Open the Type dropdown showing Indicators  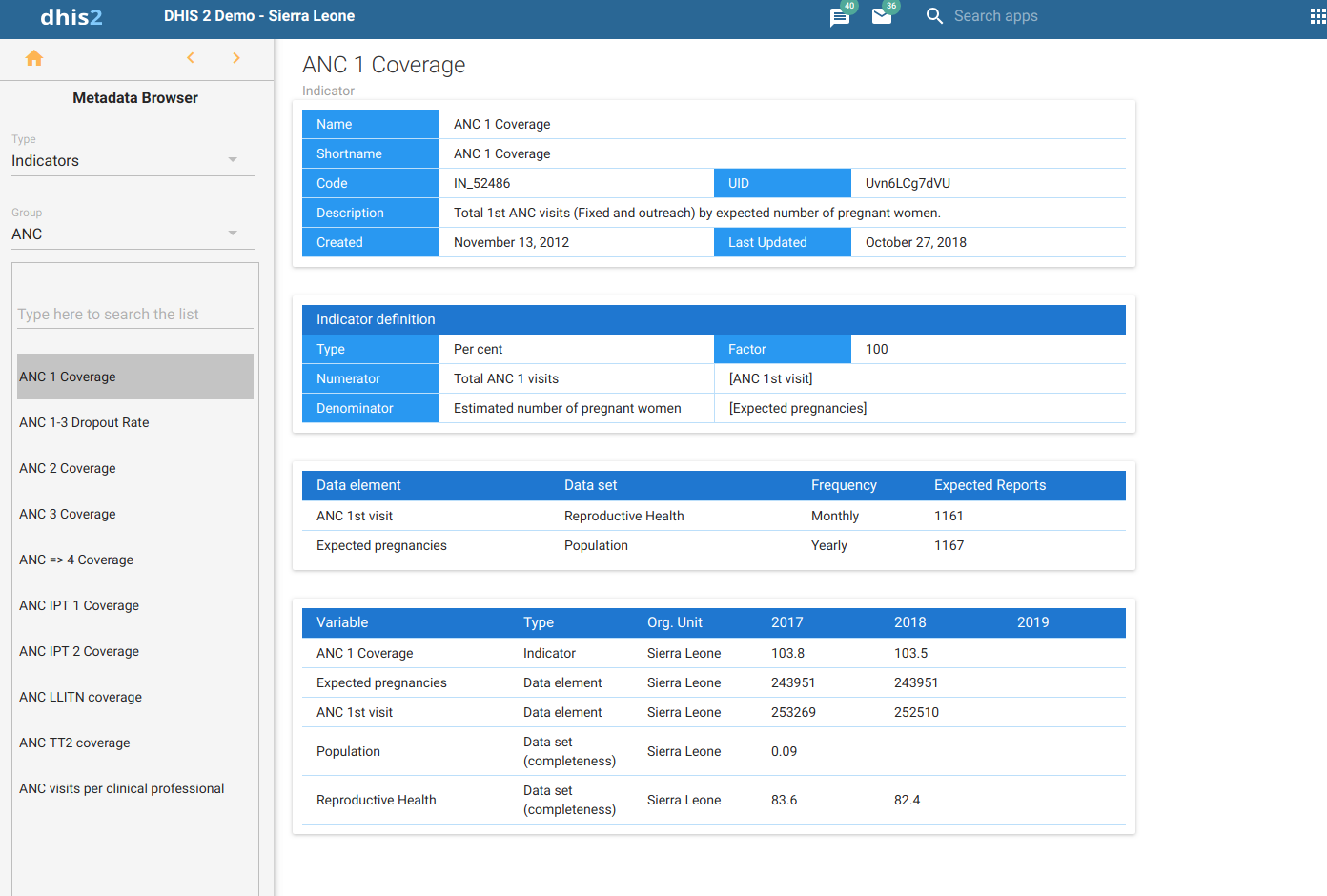click(133, 160)
